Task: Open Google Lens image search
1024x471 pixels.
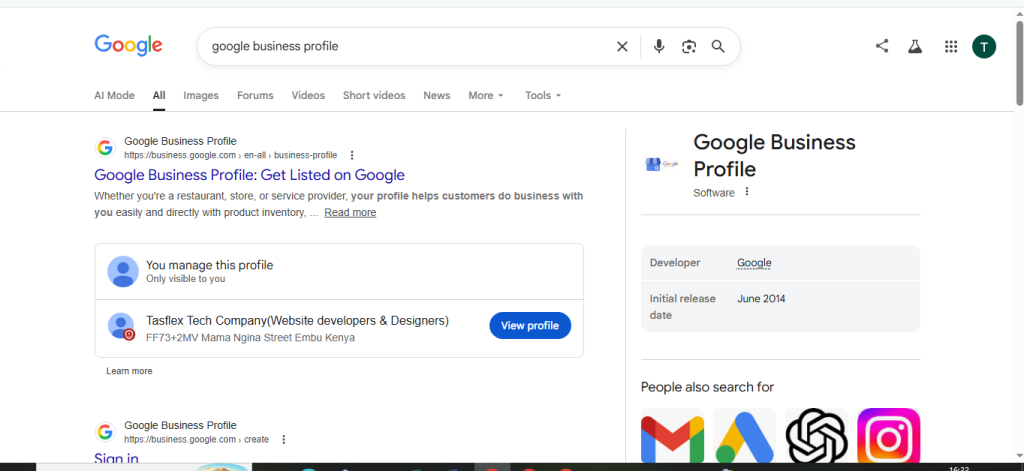Action: [x=689, y=46]
